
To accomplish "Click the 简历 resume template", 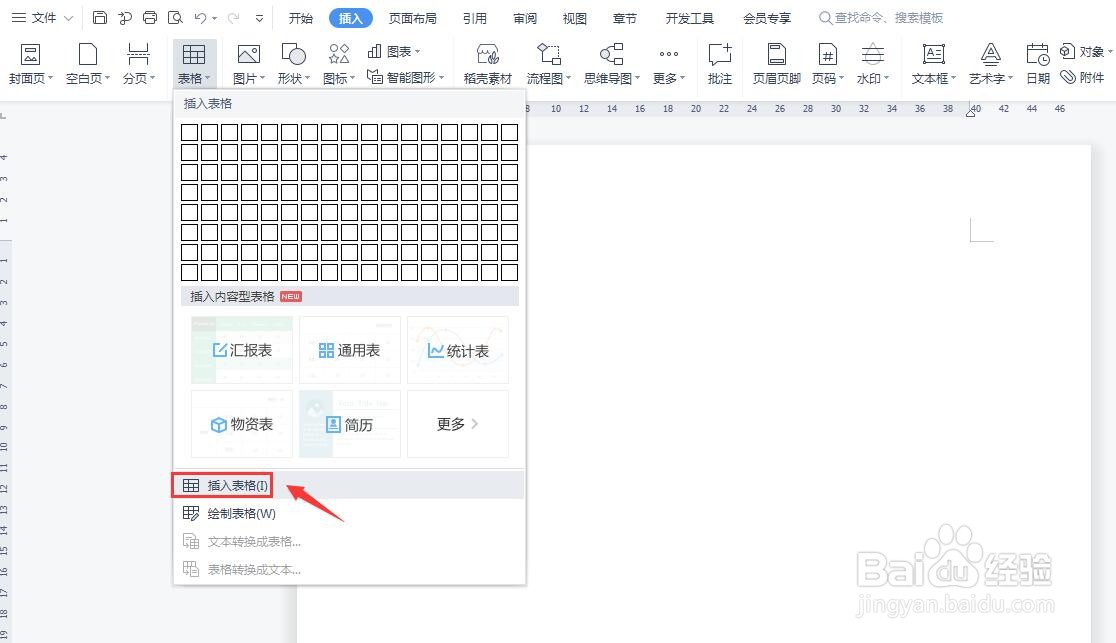I will 349,424.
